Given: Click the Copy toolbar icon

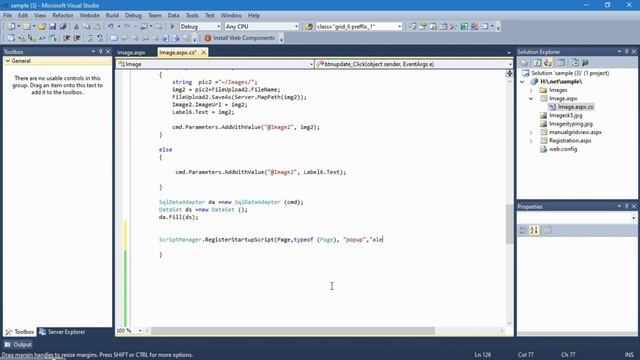Looking at the screenshot, I should pos(87,27).
